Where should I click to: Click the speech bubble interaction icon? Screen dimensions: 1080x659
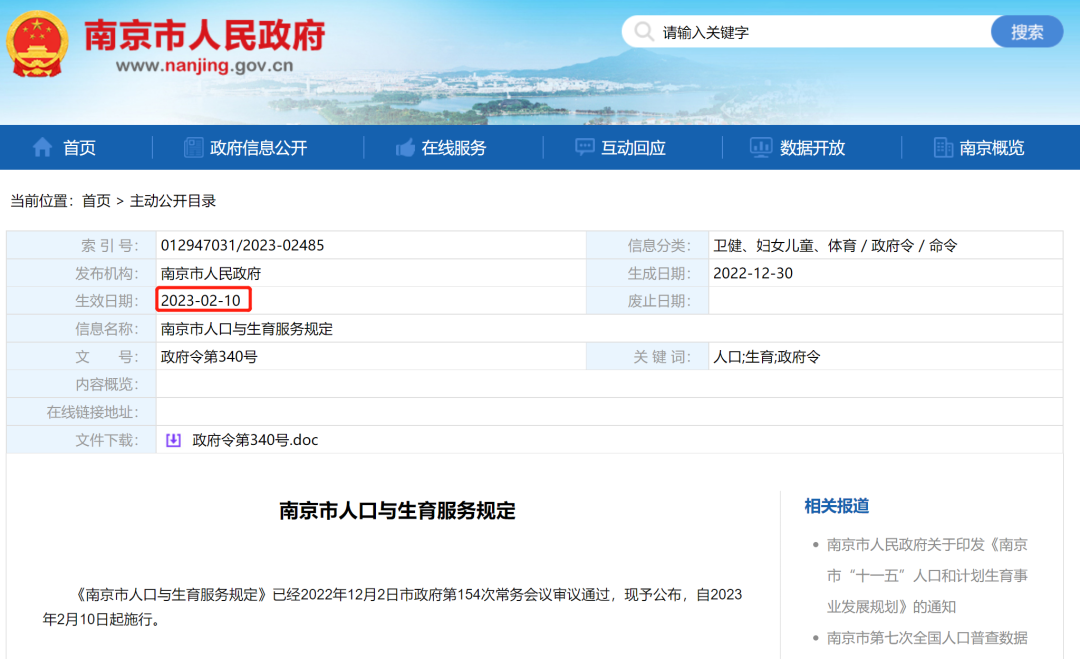click(x=584, y=148)
